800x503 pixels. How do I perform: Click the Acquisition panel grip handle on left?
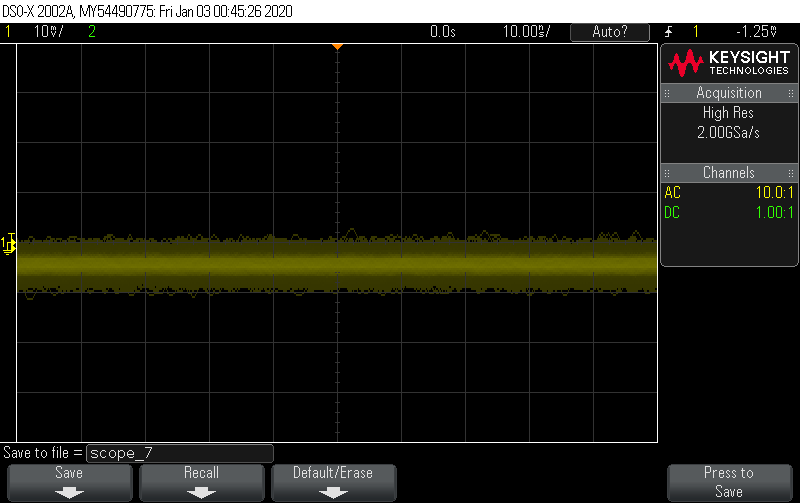[667, 93]
